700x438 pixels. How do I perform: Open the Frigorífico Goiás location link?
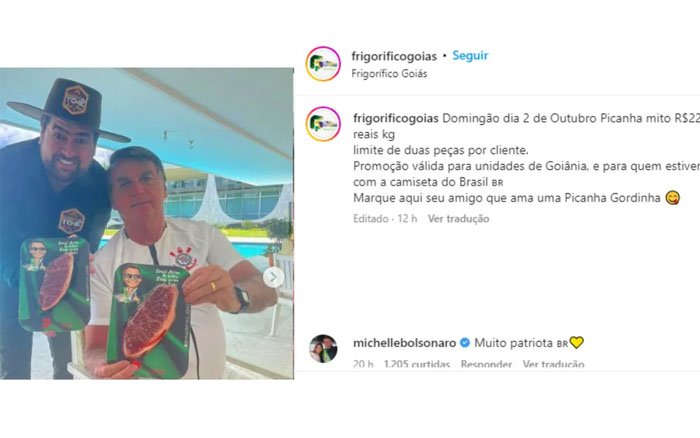(x=389, y=74)
